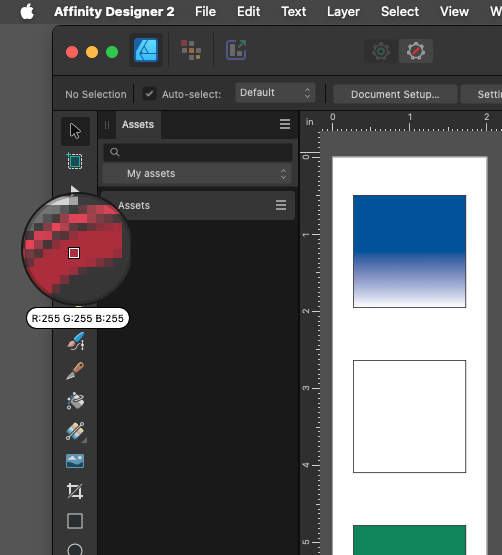Viewport: 502px width, 555px height.
Task: Select the Vector Brush tool
Action: (x=75, y=341)
